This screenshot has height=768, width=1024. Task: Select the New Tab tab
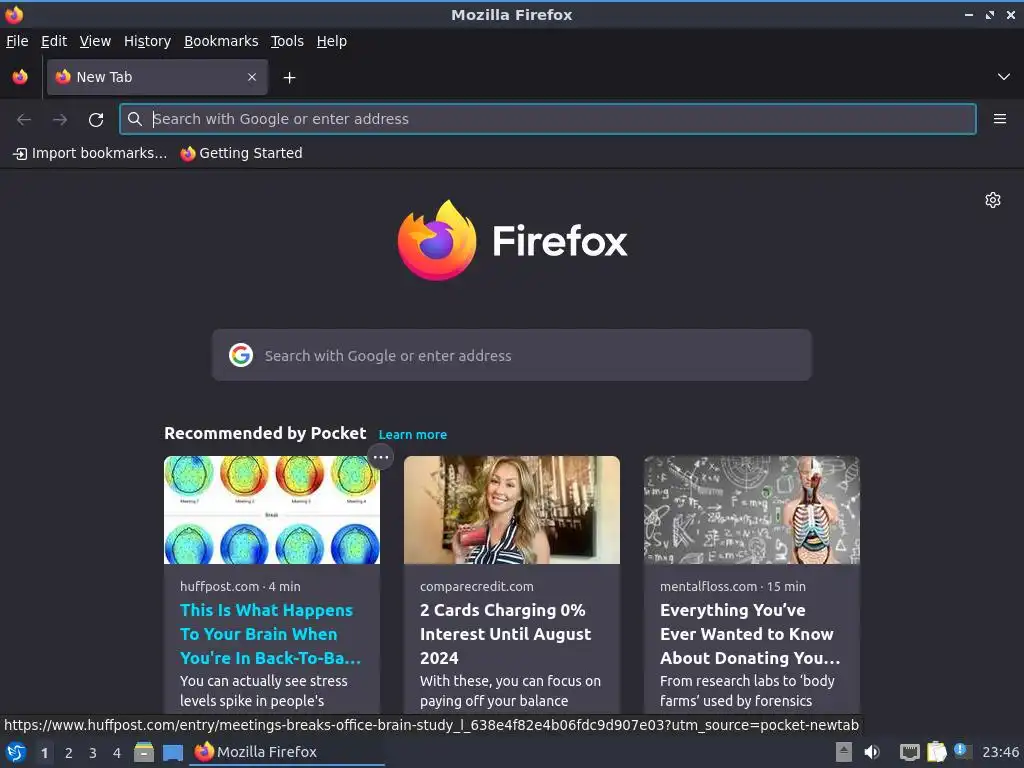(x=157, y=77)
